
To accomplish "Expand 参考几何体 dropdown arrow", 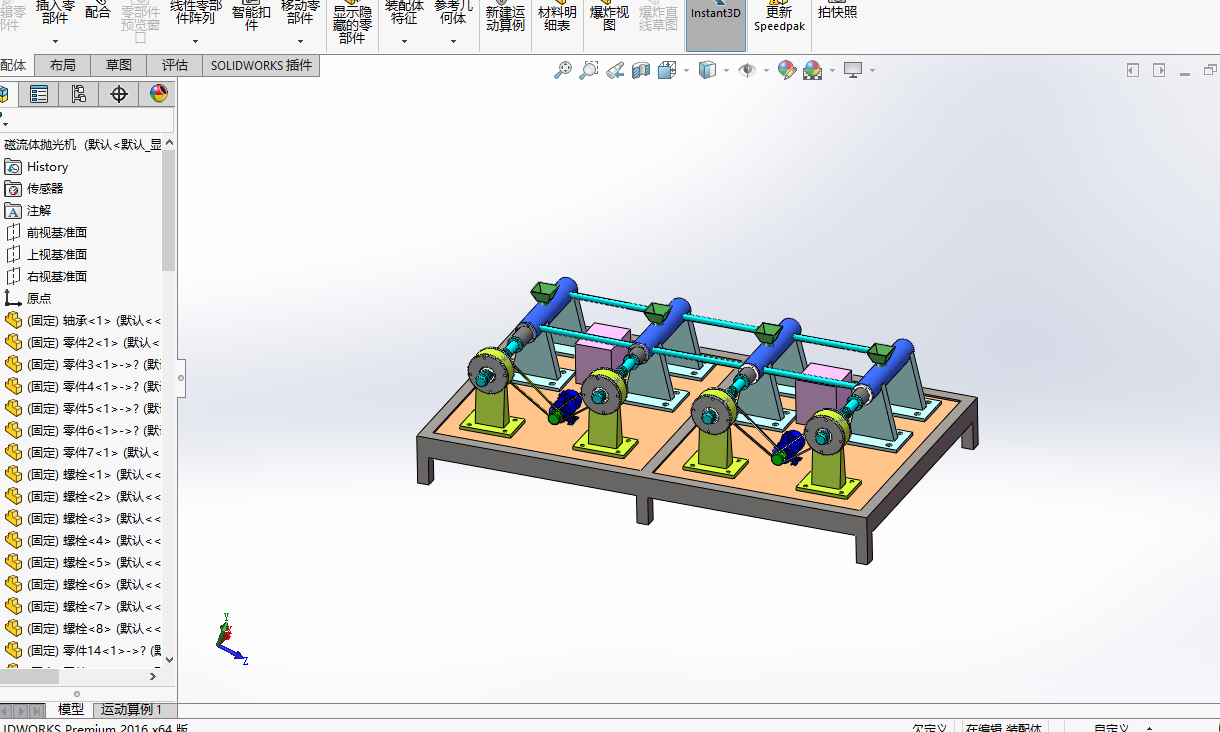I will [453, 41].
